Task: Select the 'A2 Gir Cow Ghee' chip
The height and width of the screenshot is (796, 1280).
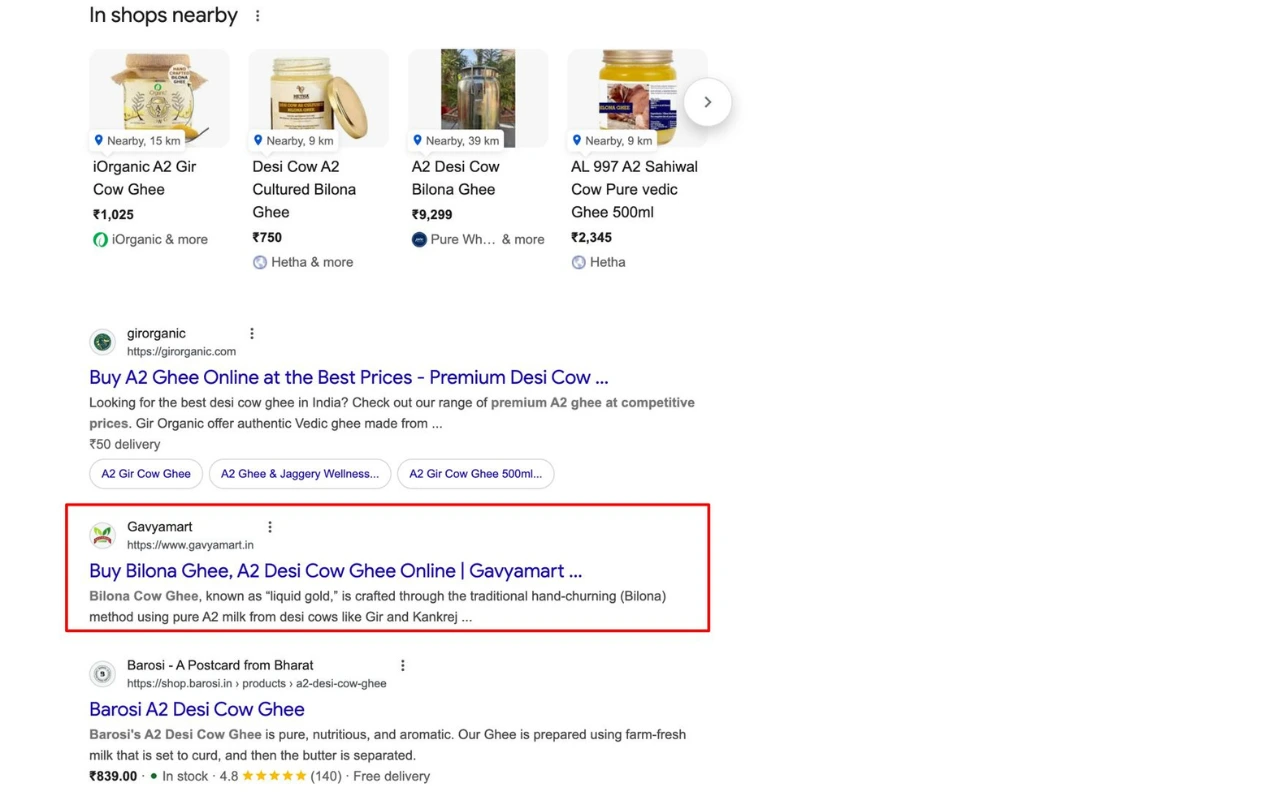Action: click(x=146, y=474)
